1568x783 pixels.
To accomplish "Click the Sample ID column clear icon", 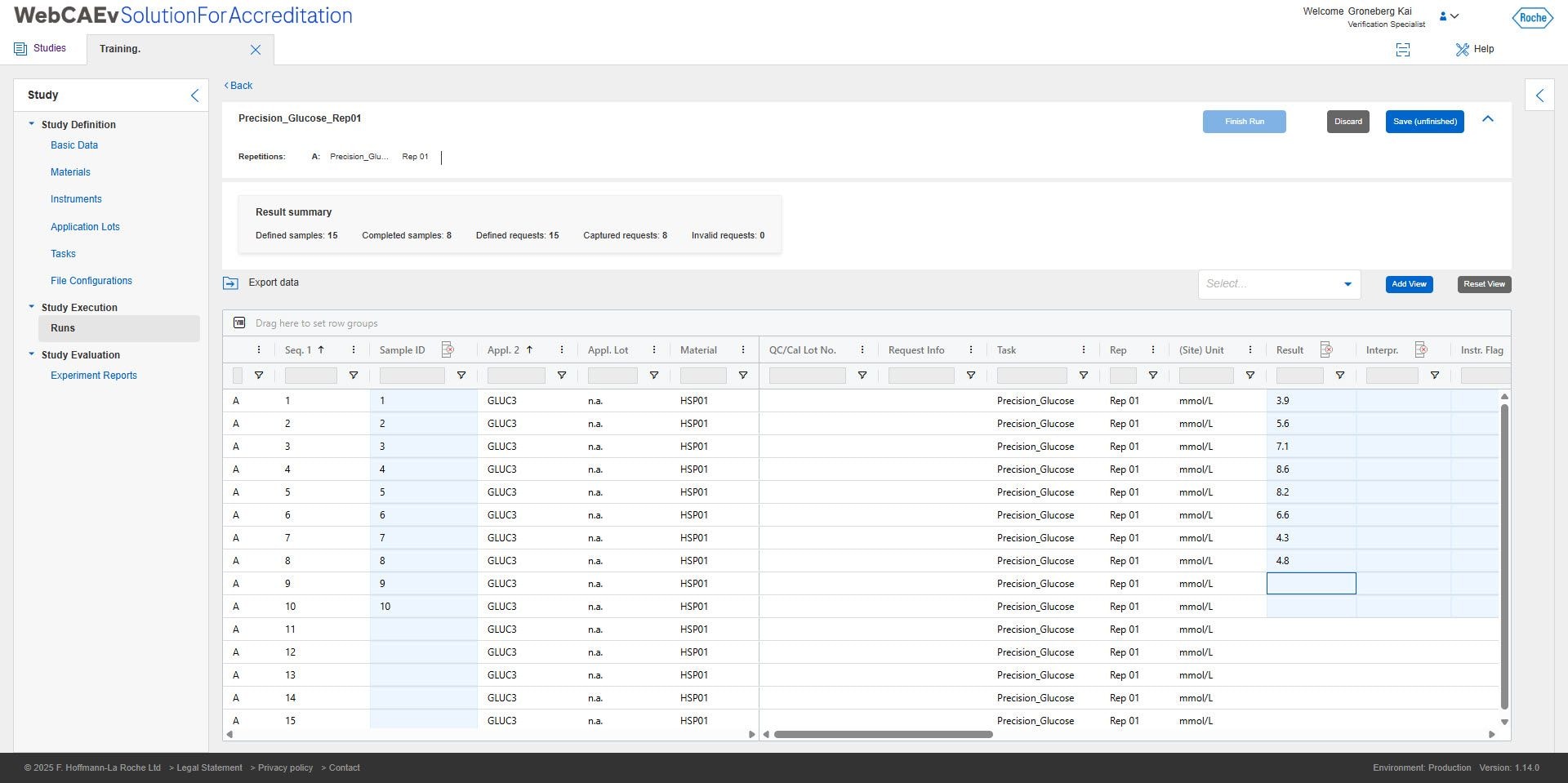I will (x=448, y=349).
